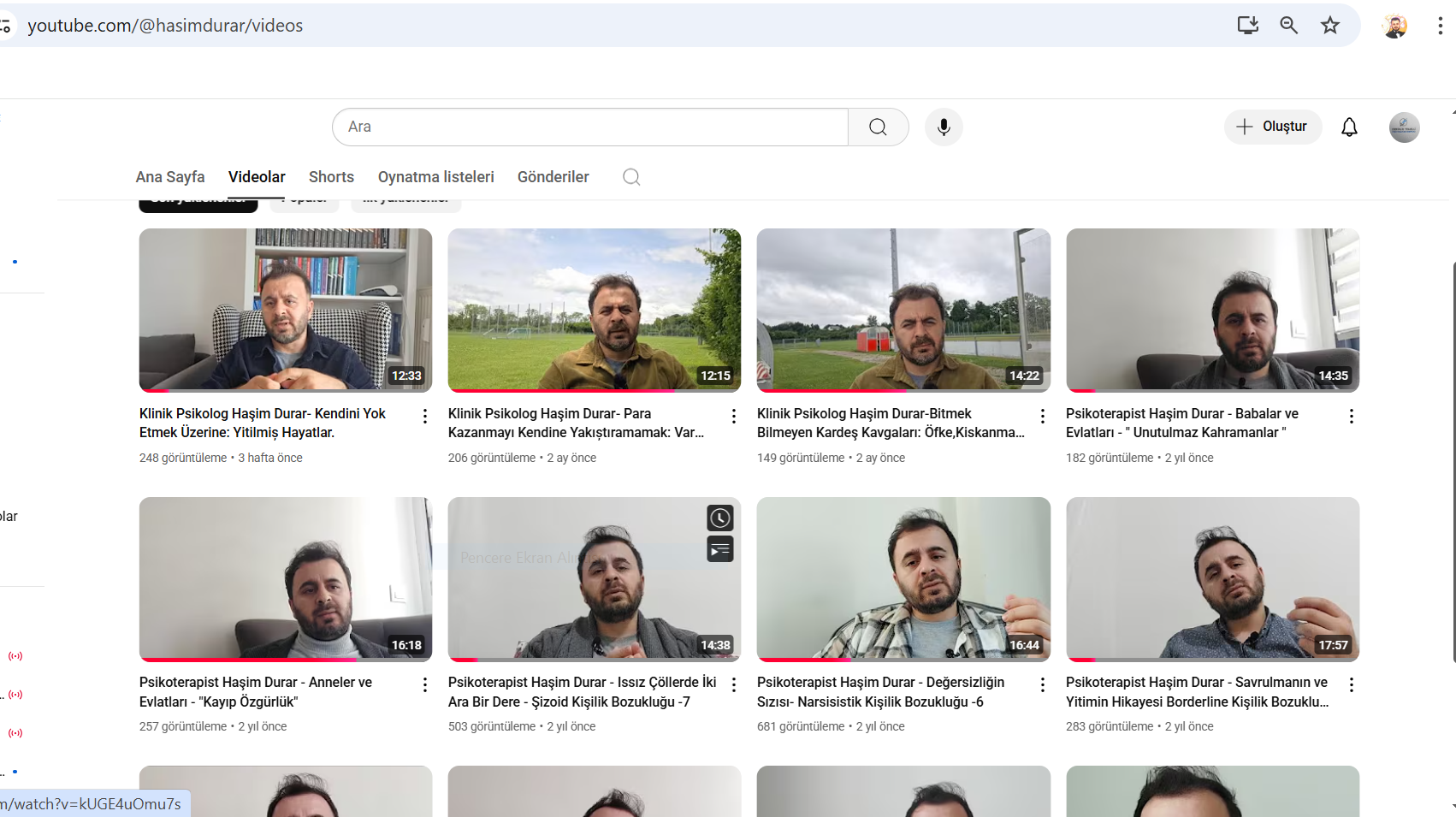Play the 12:15 Para Kazanmayı thumbnail
Viewport: 1456px width, 817px height.
(x=595, y=310)
